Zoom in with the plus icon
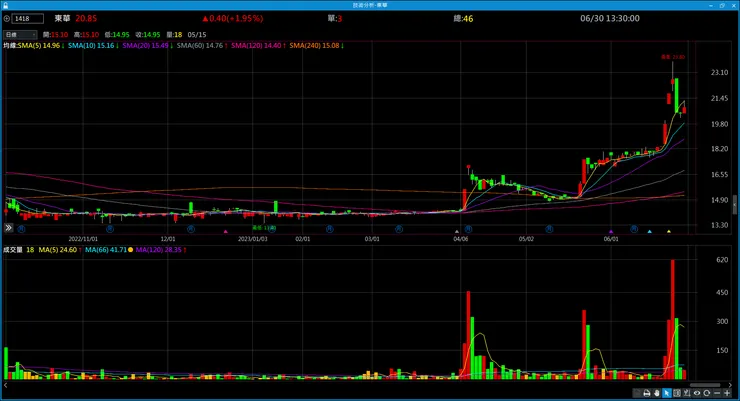The image size is (740, 401). click(x=727, y=393)
